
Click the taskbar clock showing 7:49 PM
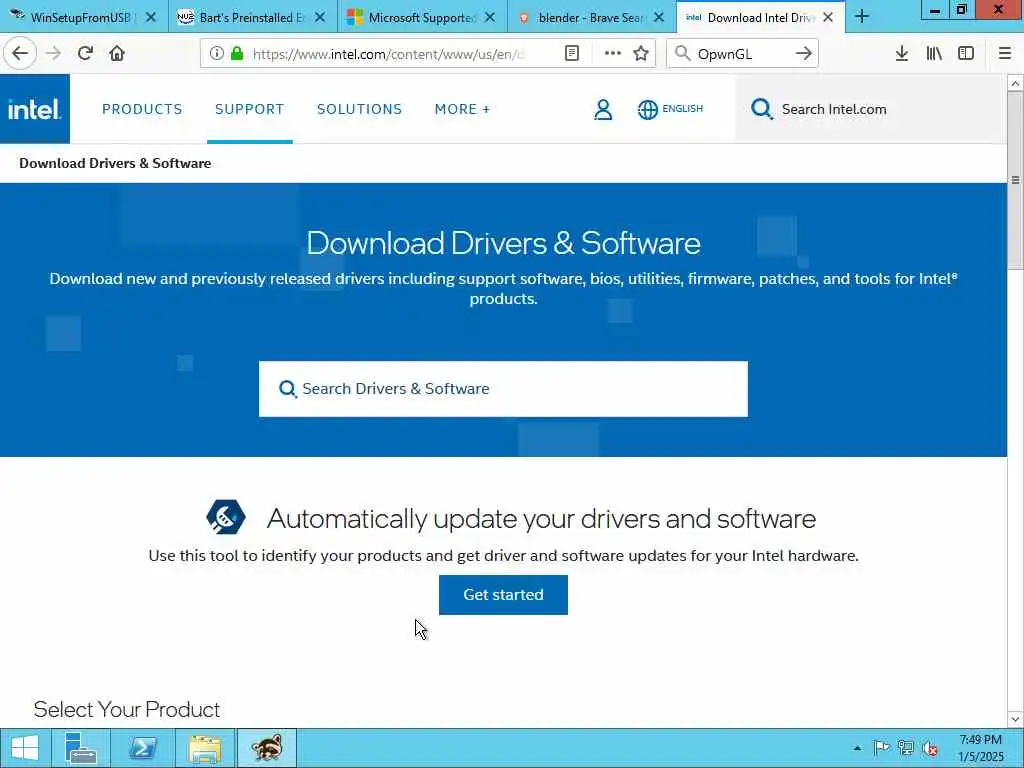pyautogui.click(x=980, y=748)
